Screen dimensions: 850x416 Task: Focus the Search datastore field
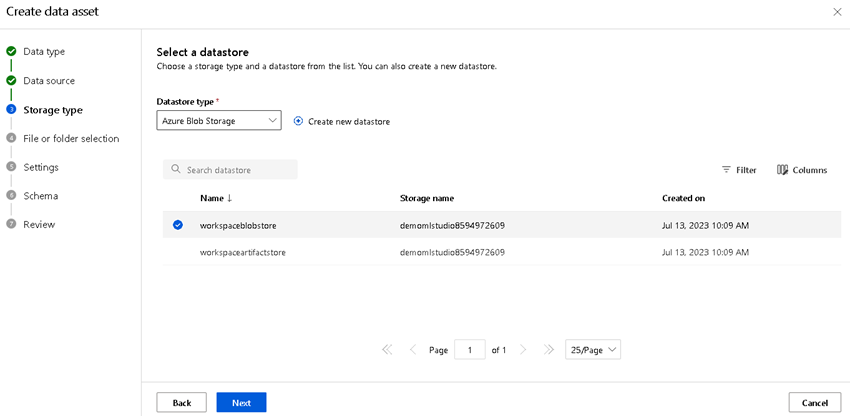tap(230, 170)
